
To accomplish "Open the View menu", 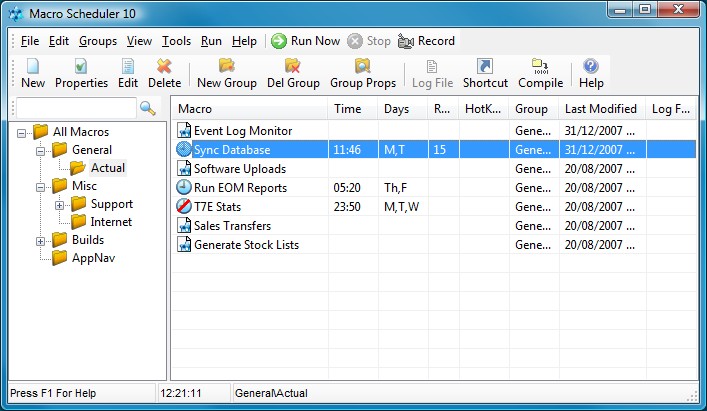I will pos(139,41).
